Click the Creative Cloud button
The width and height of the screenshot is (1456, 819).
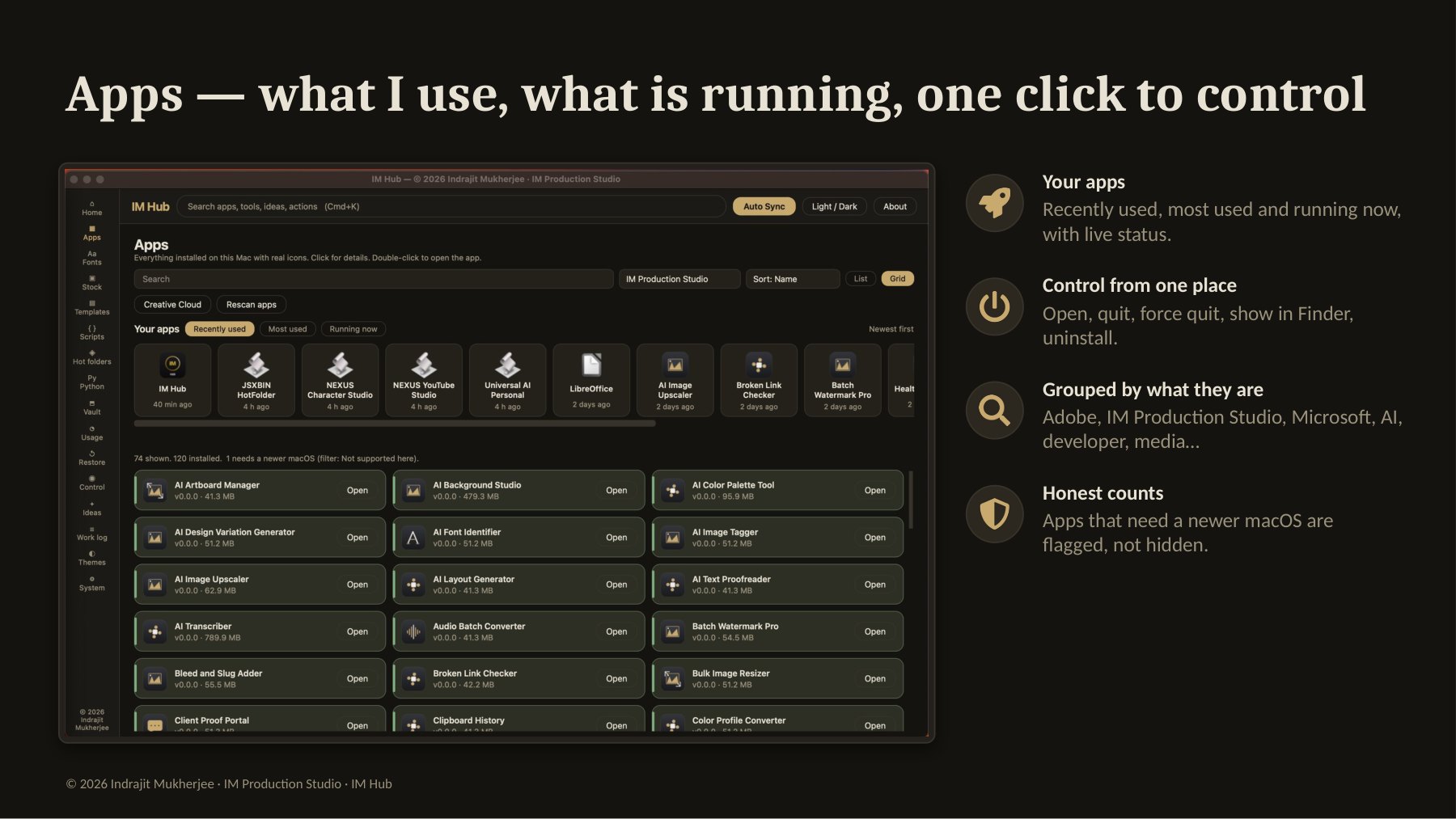coord(172,305)
